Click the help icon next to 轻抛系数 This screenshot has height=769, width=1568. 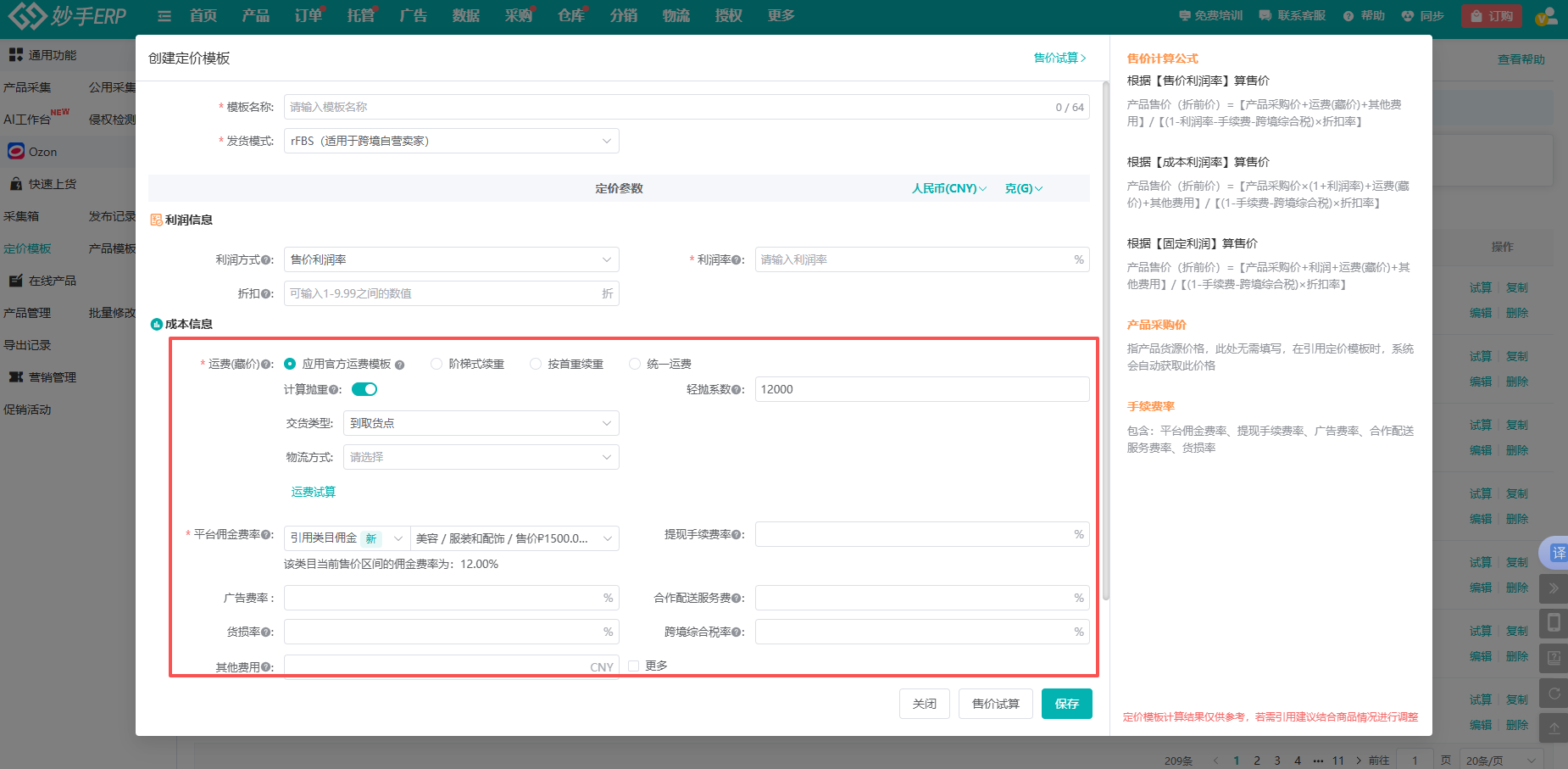738,390
